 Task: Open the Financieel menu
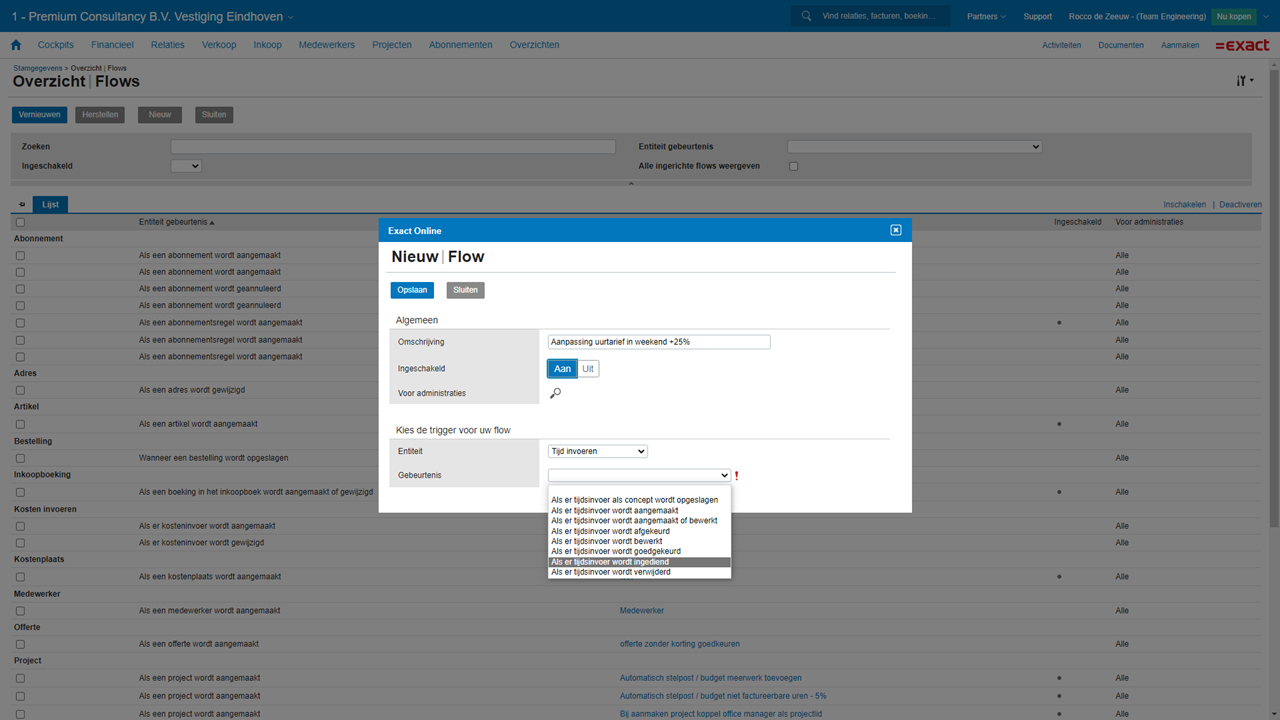(112, 45)
